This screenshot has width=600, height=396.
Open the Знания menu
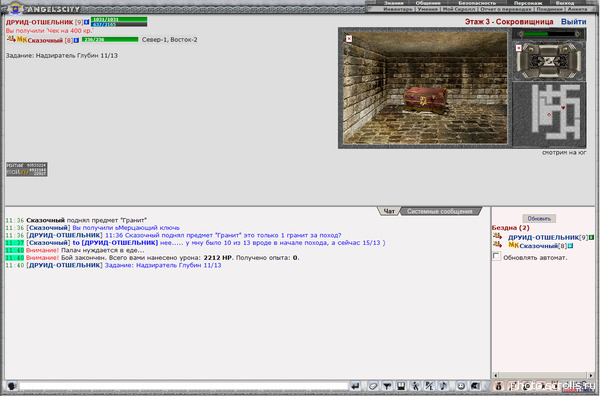[394, 3]
